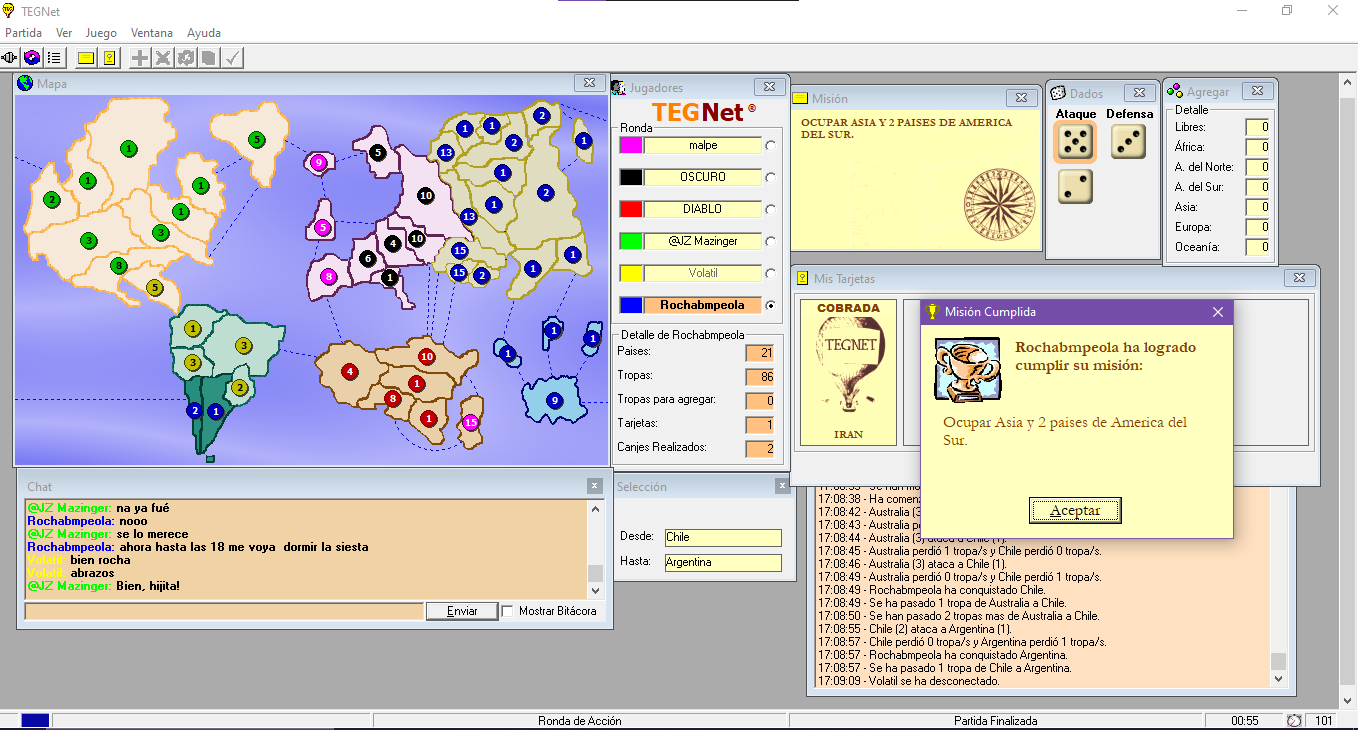Select the malpe player radio button

pyautogui.click(x=770, y=145)
